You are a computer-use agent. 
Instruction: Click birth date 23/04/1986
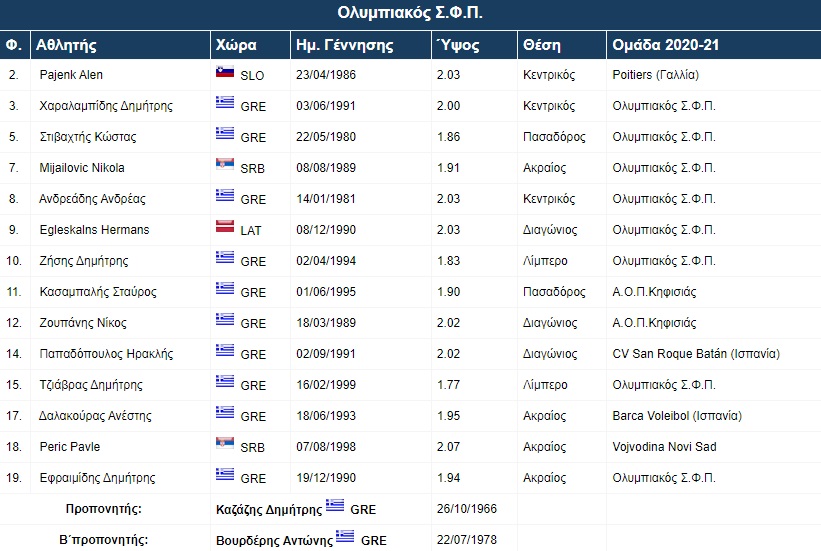[326, 75]
